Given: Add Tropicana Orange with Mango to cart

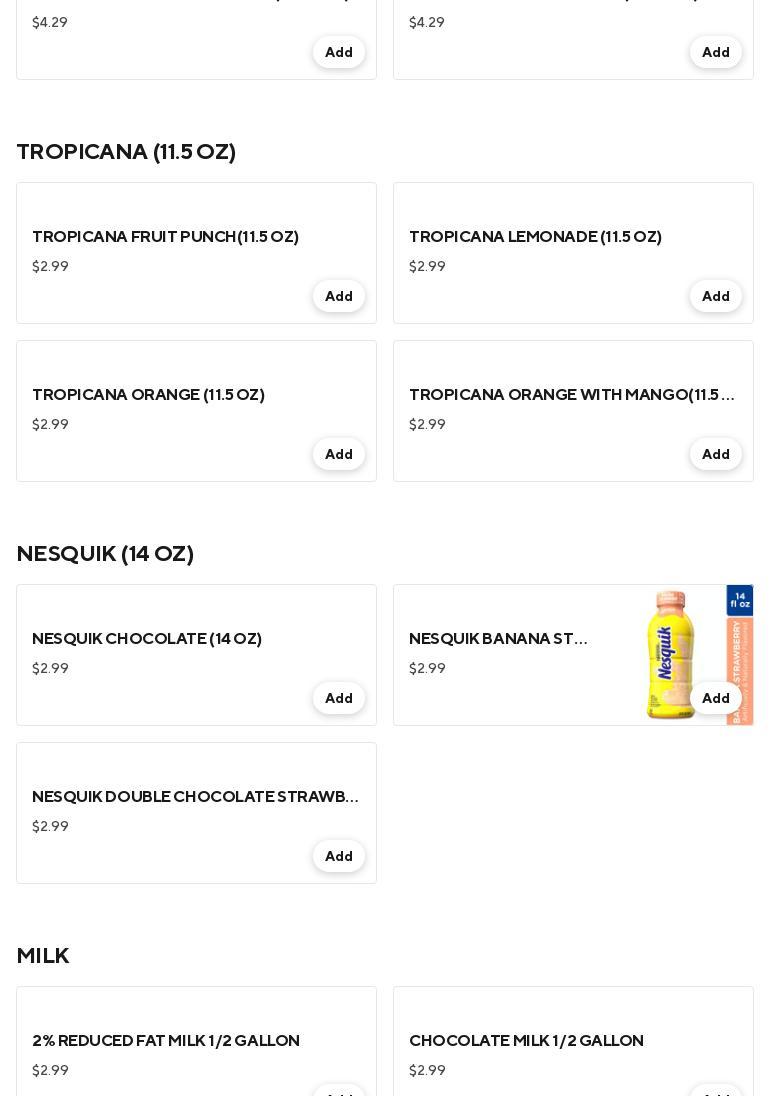Looking at the screenshot, I should [715, 454].
